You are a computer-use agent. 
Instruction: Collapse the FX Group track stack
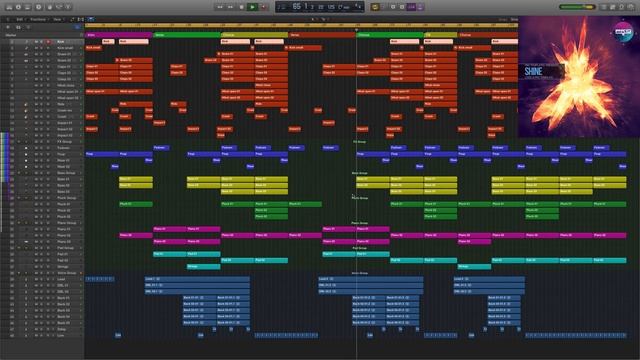[x=19, y=142]
